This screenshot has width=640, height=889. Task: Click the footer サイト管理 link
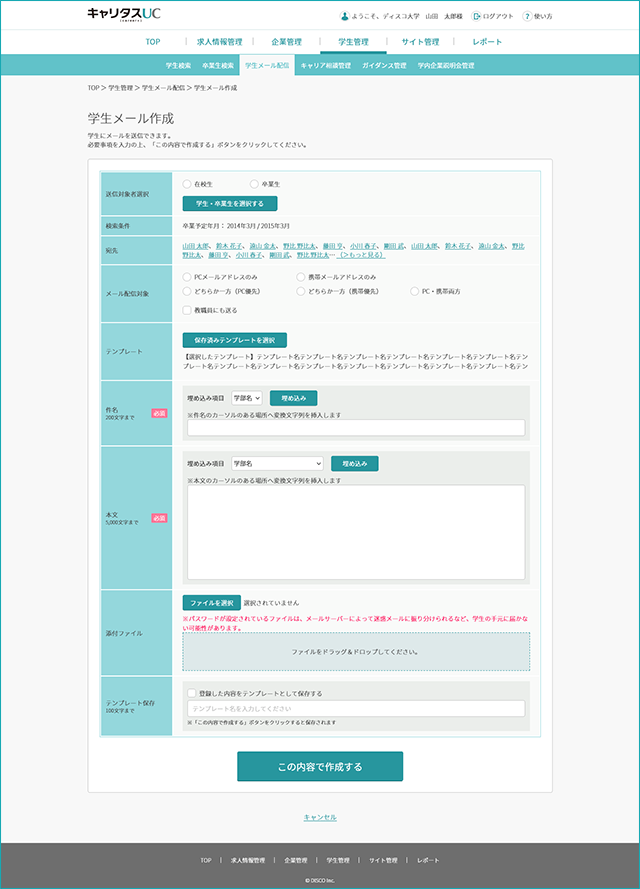pos(383,860)
